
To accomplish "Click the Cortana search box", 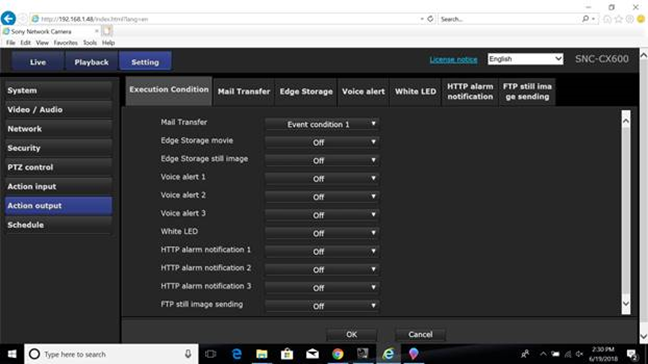I will (x=111, y=354).
